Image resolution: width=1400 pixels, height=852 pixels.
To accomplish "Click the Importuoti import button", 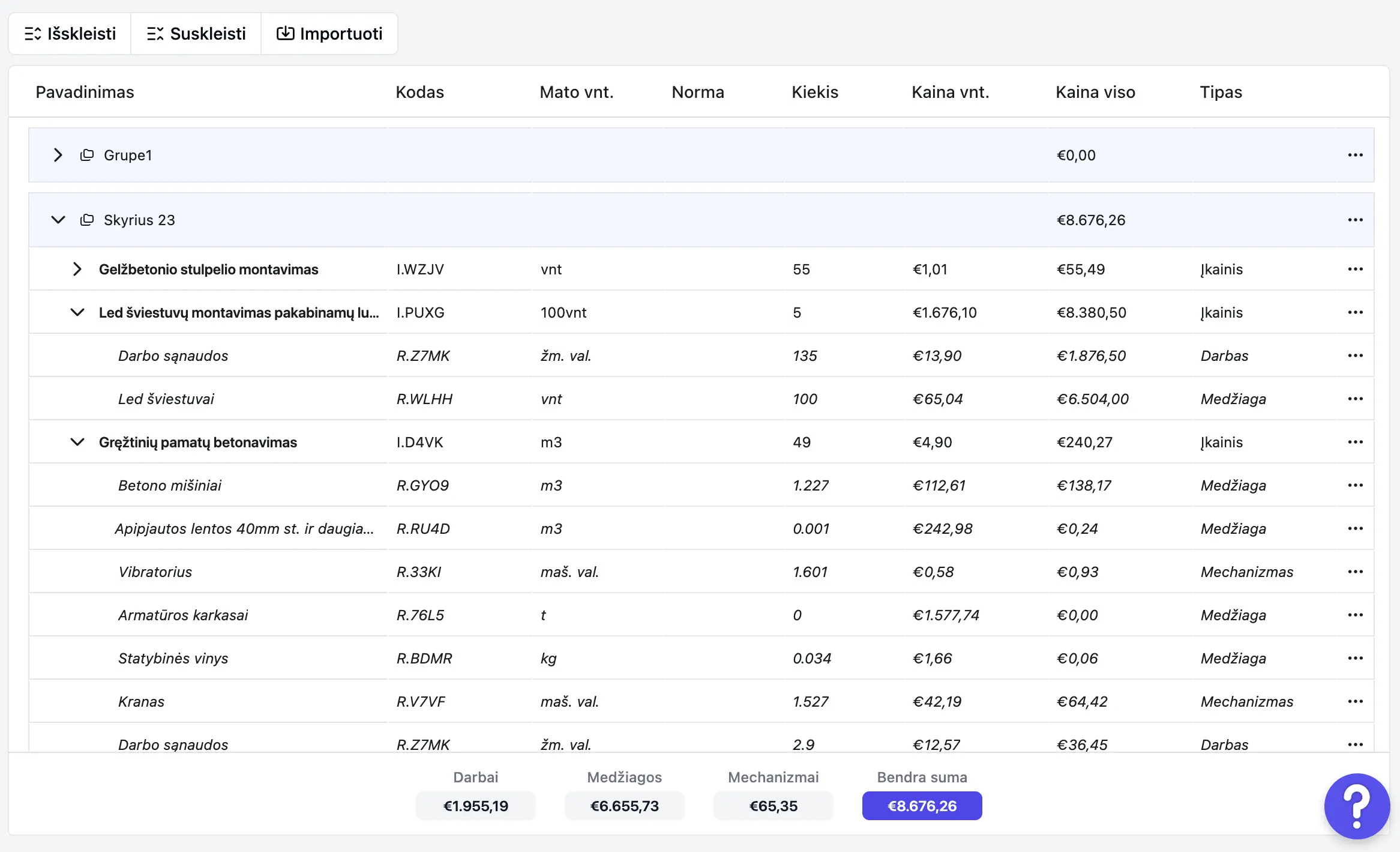I will pos(329,34).
